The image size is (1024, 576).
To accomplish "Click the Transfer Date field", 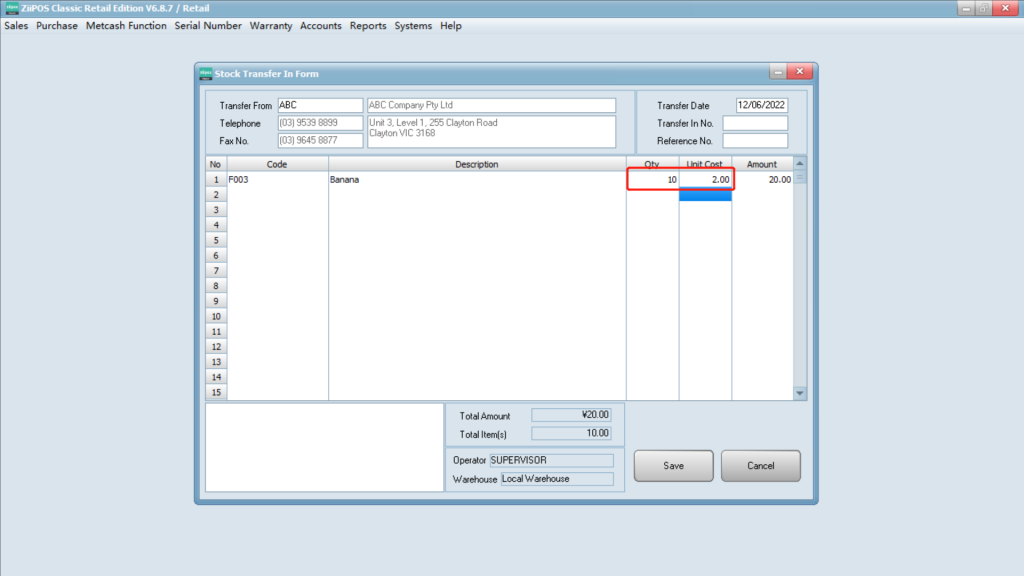I will (762, 105).
